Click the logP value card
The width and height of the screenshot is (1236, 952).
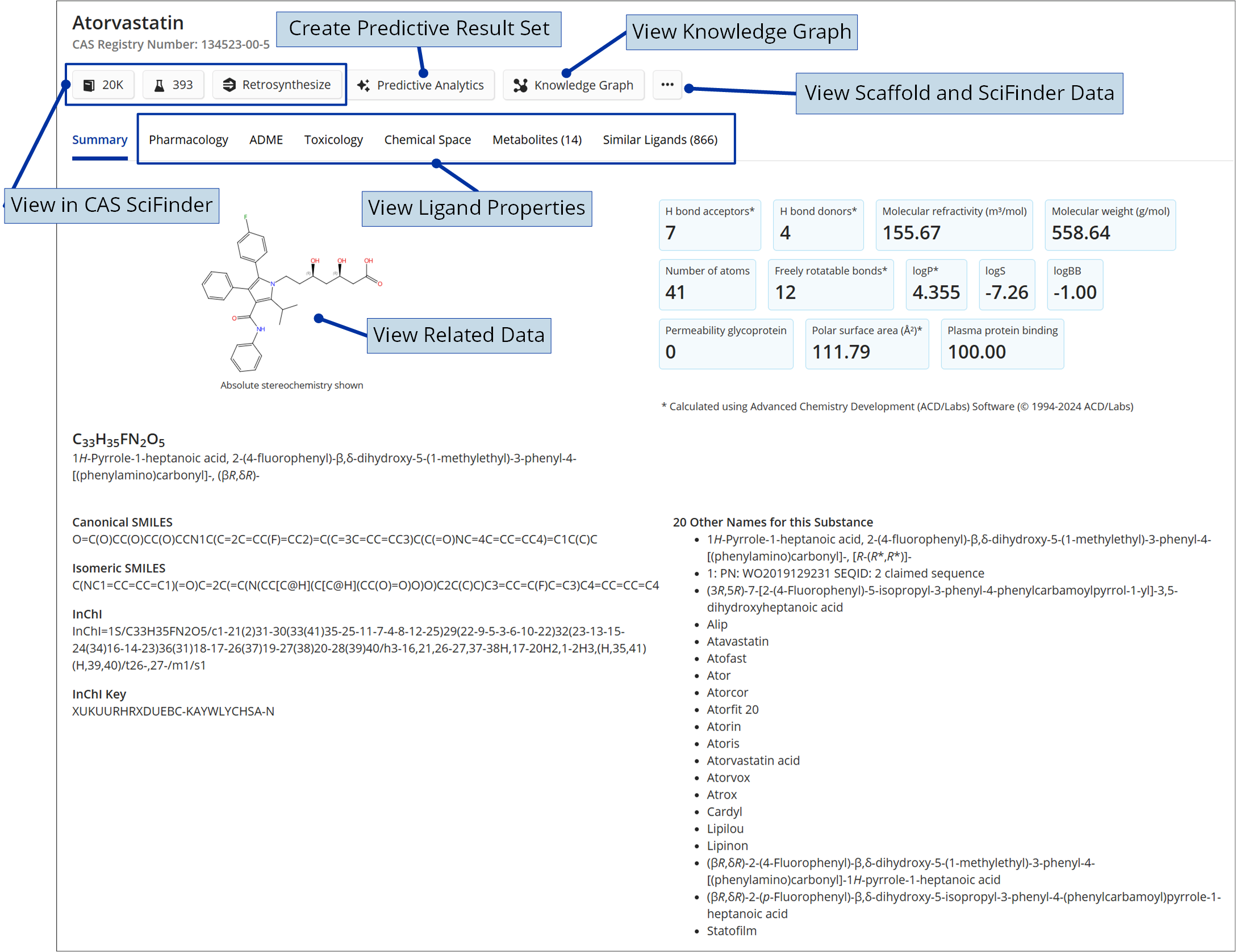936,285
